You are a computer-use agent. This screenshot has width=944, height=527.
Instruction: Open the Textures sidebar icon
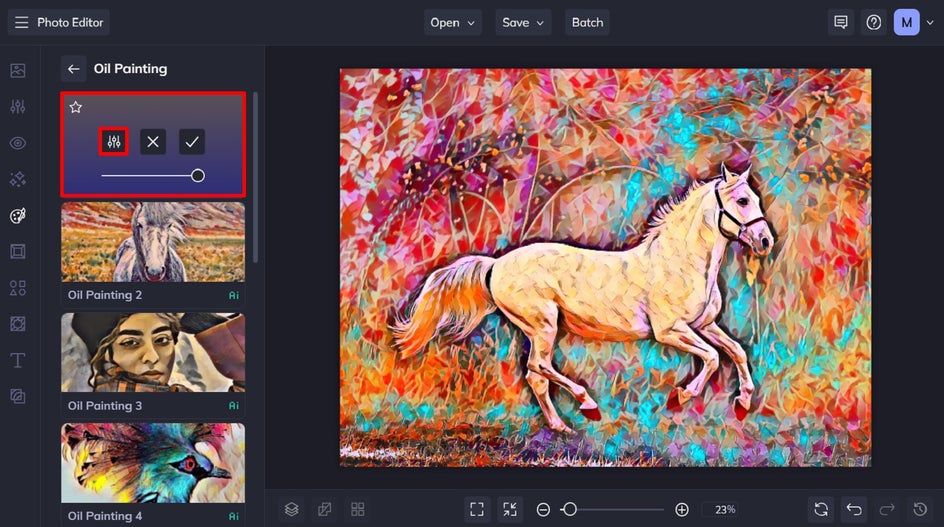coord(18,396)
